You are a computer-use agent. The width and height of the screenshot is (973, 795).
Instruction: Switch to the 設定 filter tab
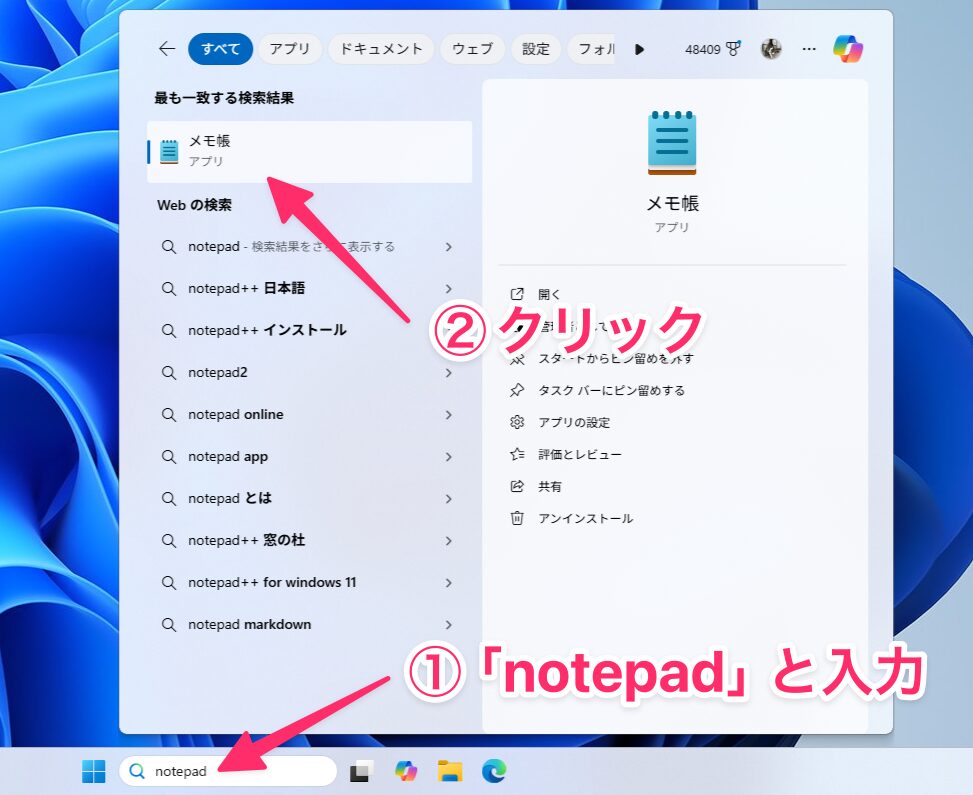tap(536, 48)
